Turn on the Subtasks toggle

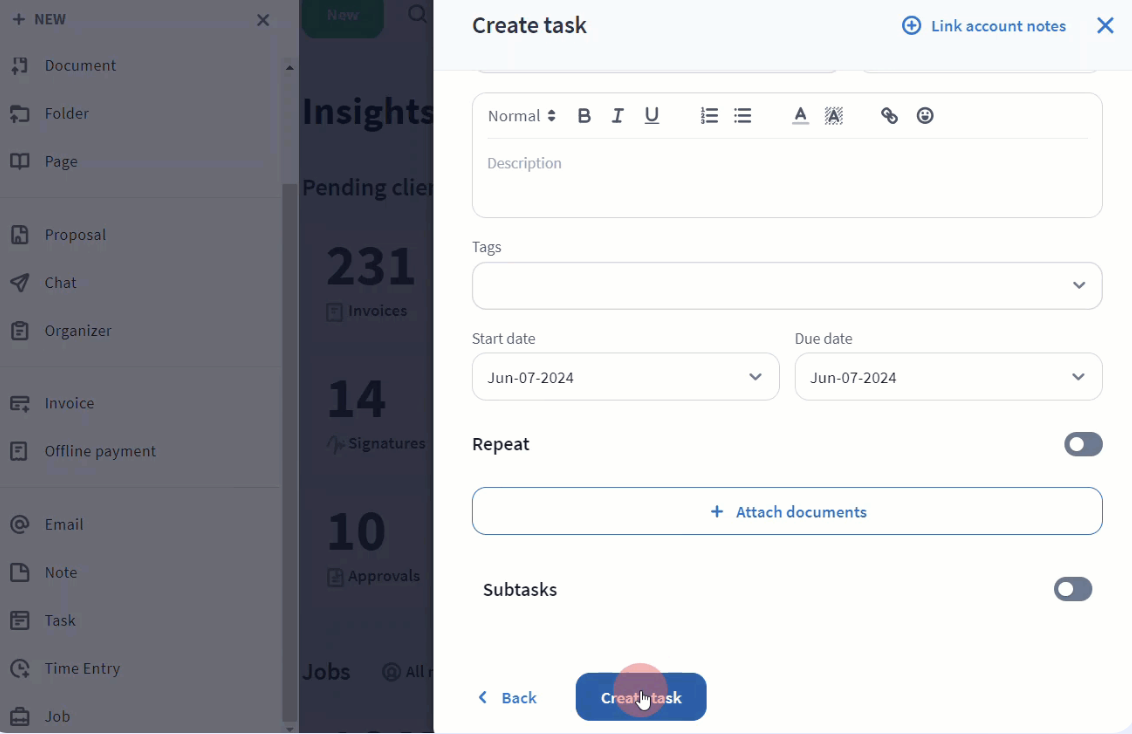[1073, 589]
